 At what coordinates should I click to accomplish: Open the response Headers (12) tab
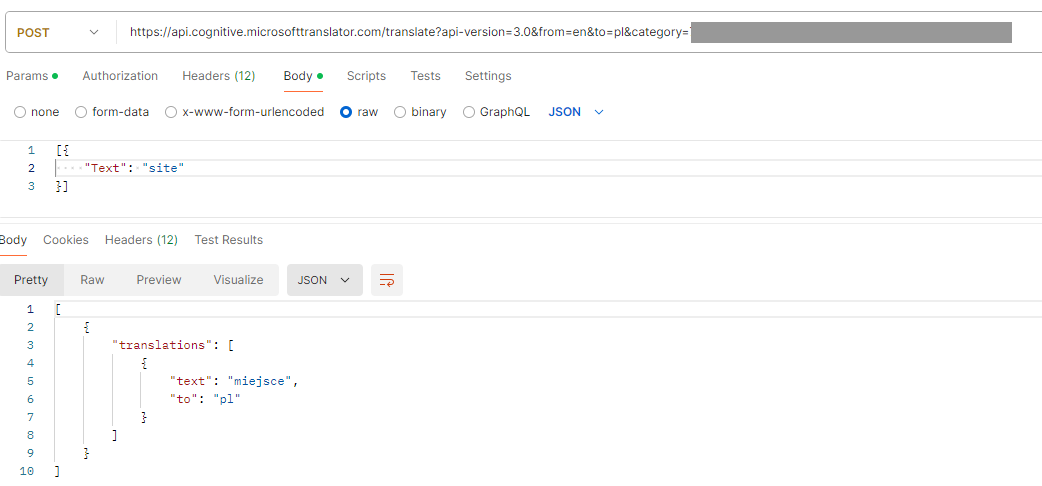point(142,240)
